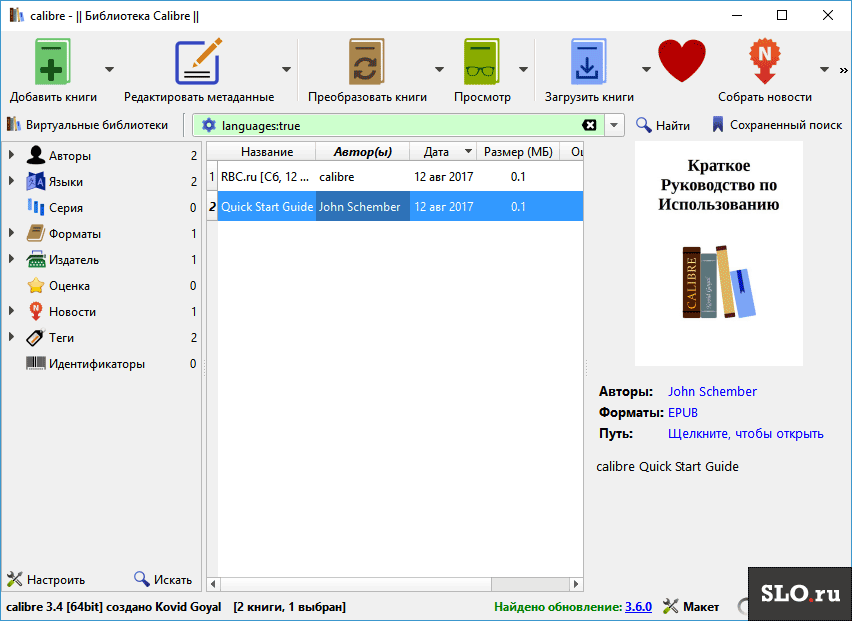Click the Собрать новости (fetch news) icon

coord(765,61)
